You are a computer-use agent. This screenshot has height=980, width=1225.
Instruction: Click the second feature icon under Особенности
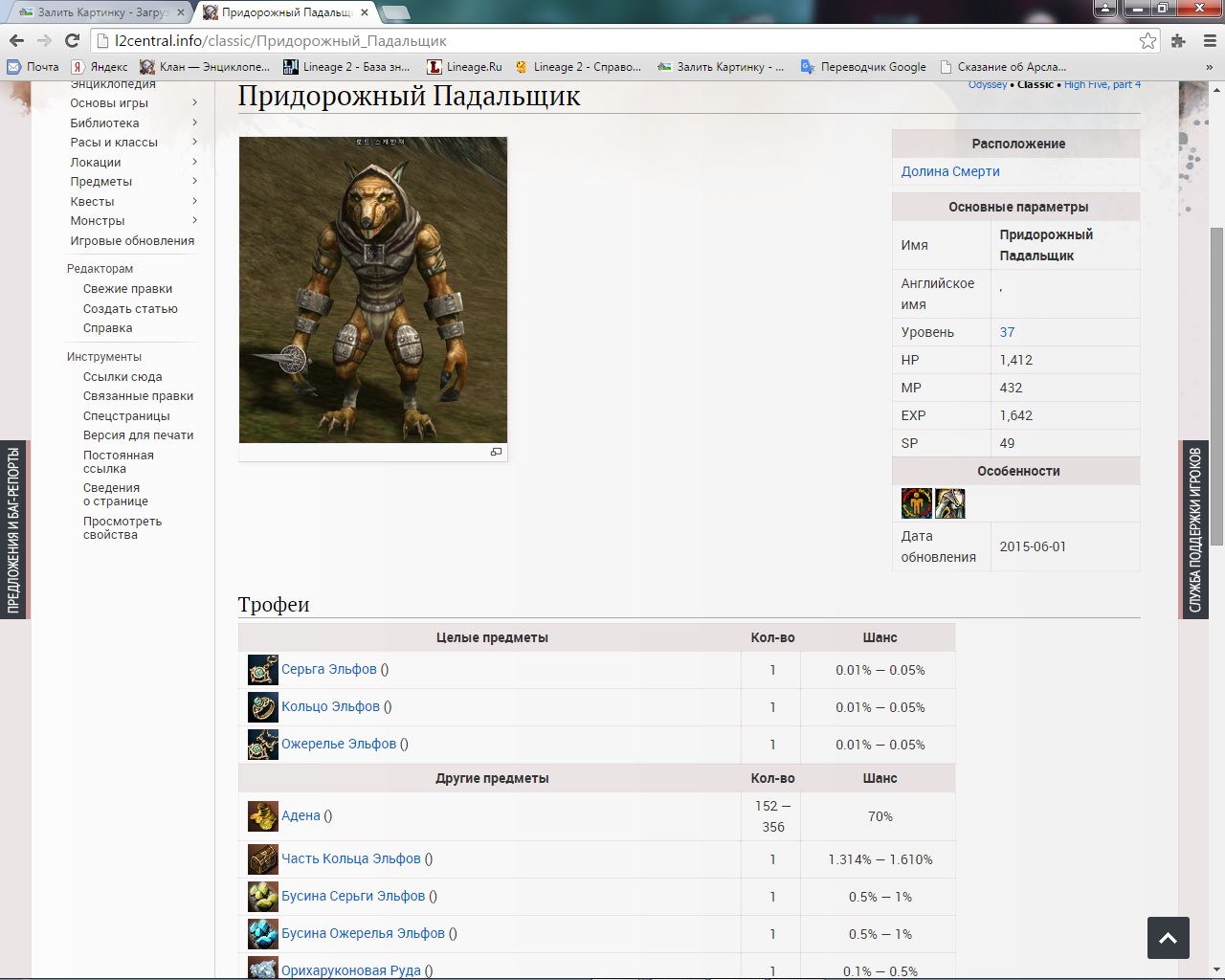click(949, 503)
